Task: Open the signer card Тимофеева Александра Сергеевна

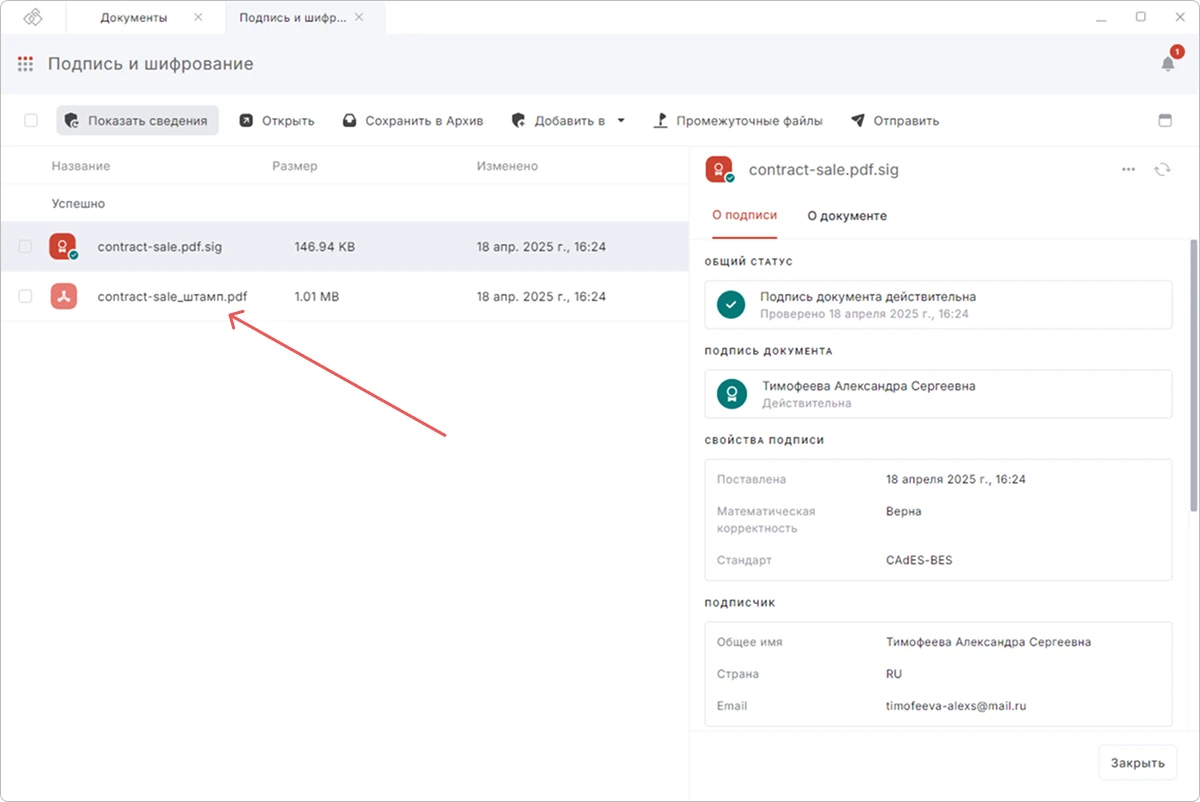Action: pyautogui.click(x=938, y=394)
